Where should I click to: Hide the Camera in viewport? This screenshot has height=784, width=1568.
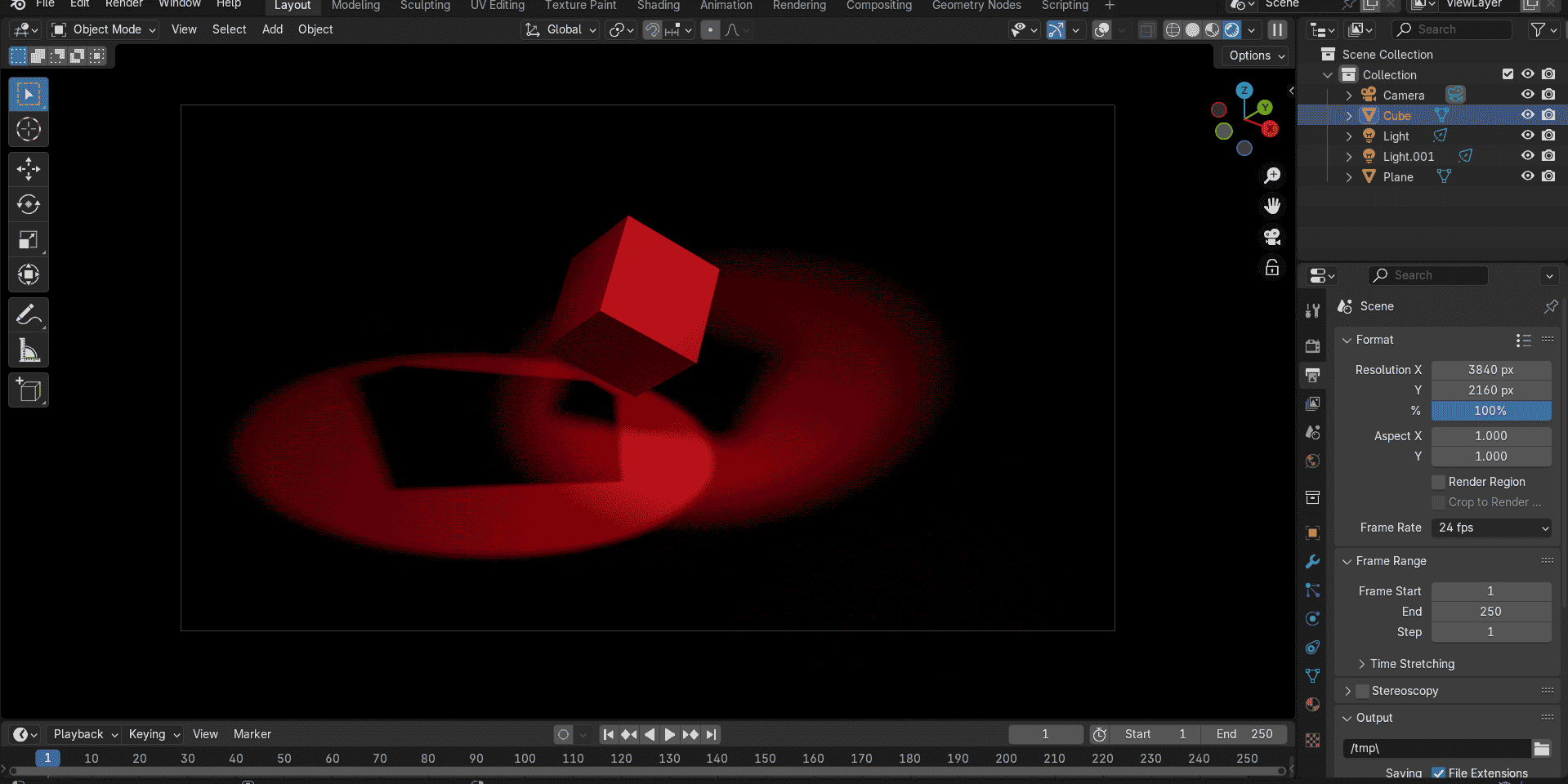[1527, 95]
